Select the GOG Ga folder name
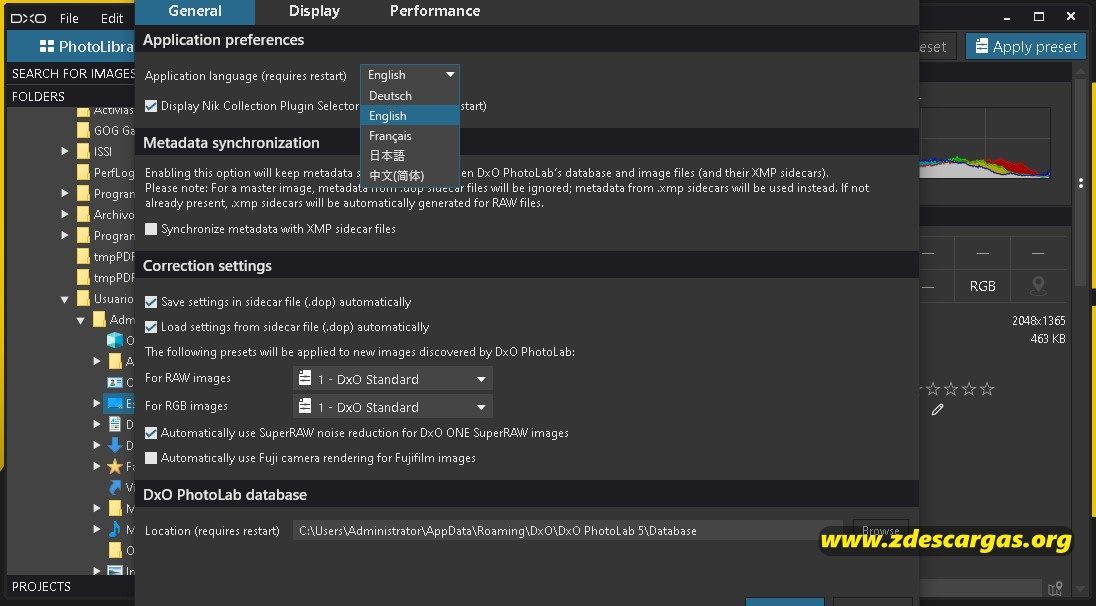This screenshot has width=1096, height=606. point(114,131)
